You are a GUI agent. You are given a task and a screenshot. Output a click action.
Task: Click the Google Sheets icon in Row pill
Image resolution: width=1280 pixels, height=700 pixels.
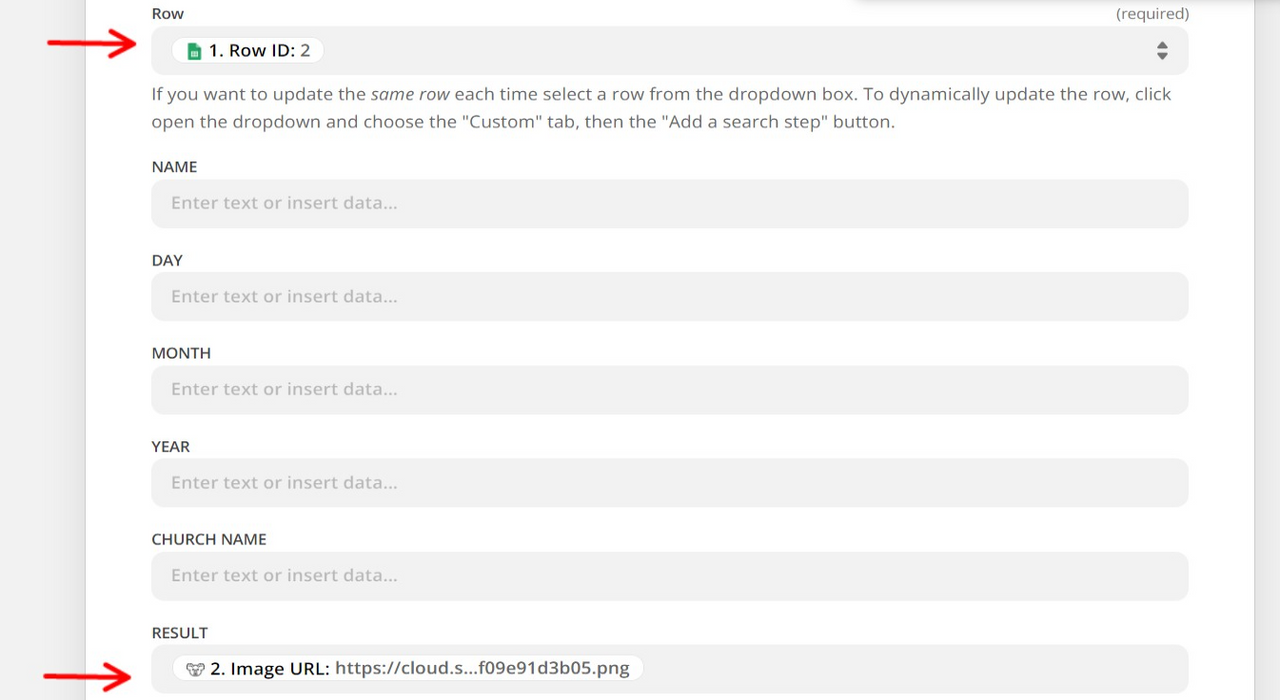[x=195, y=51]
